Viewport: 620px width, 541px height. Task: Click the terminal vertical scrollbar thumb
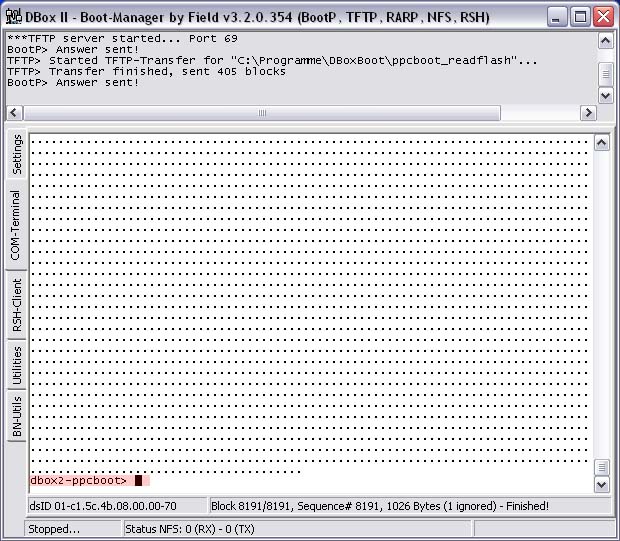click(601, 467)
